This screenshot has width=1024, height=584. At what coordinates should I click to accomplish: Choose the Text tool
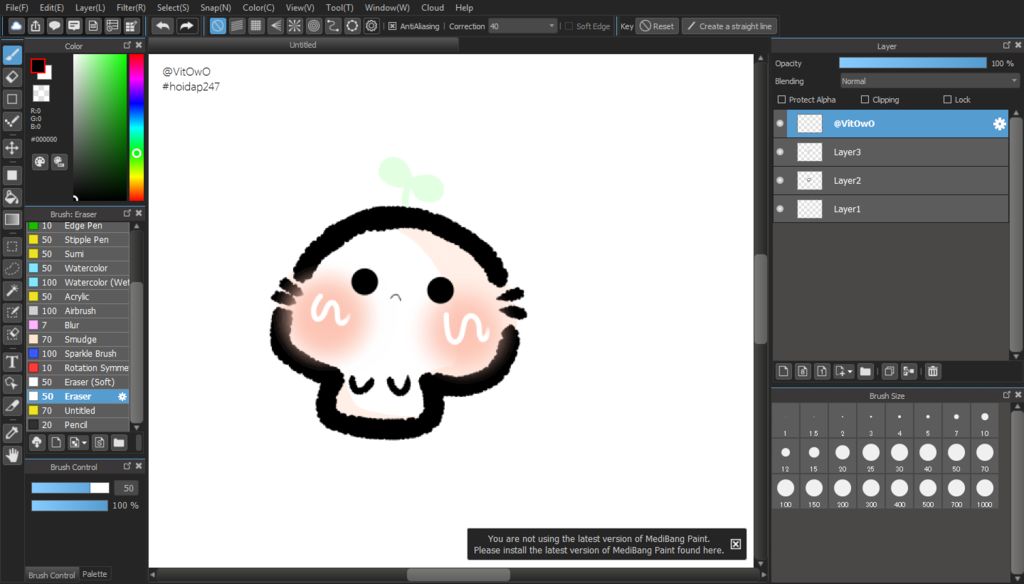[x=12, y=361]
